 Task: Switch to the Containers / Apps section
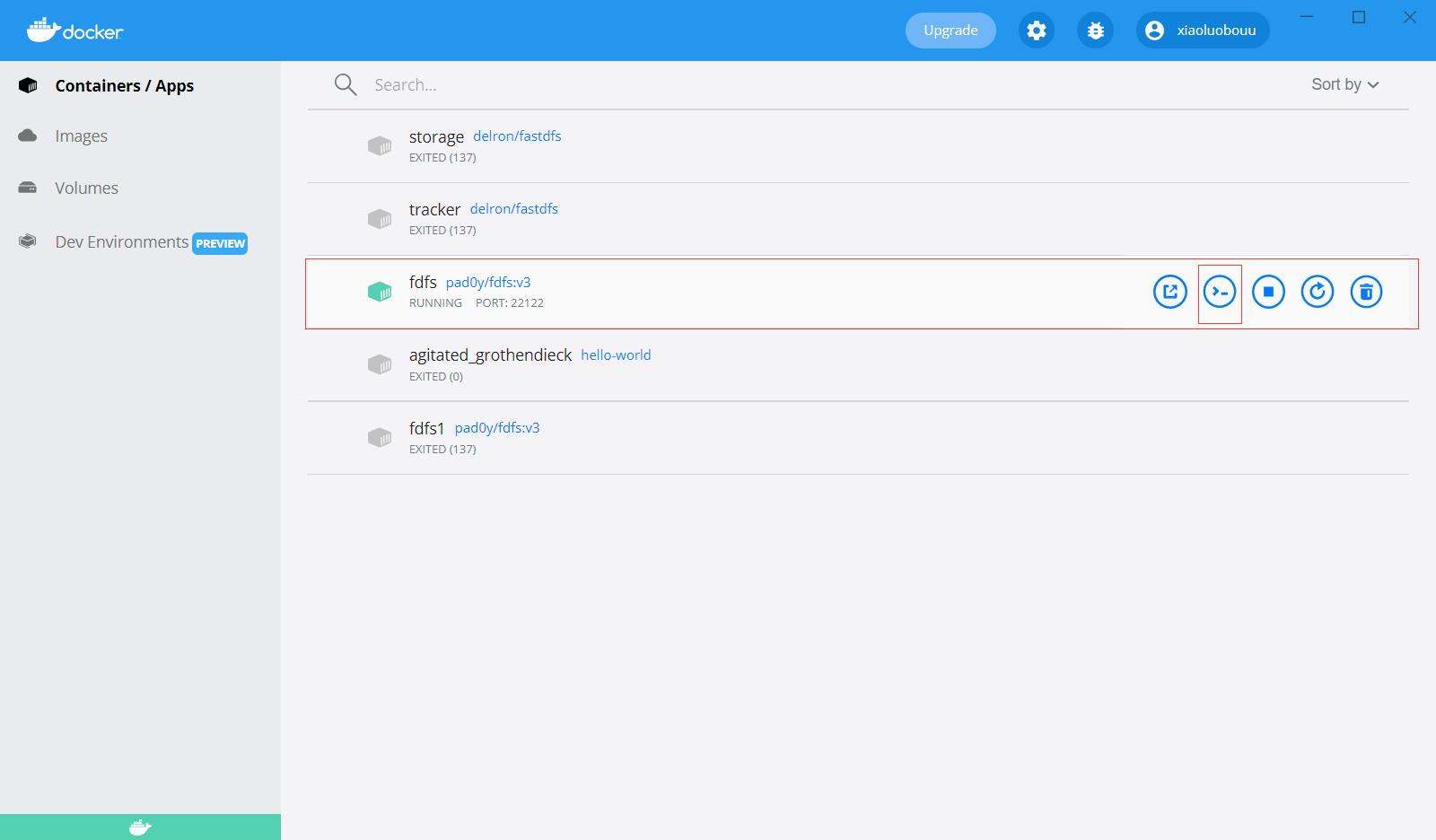tap(124, 85)
